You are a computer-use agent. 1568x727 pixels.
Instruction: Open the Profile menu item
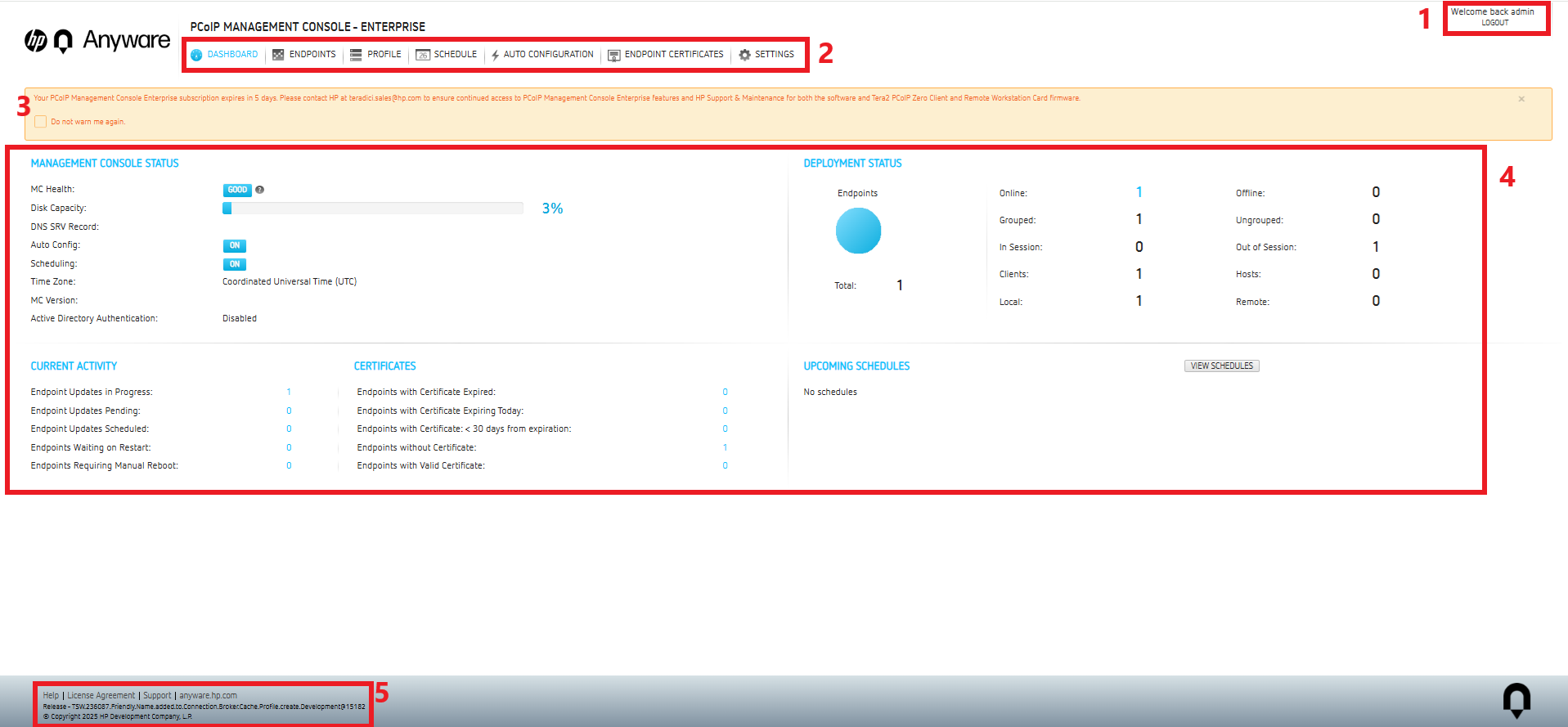tap(376, 55)
